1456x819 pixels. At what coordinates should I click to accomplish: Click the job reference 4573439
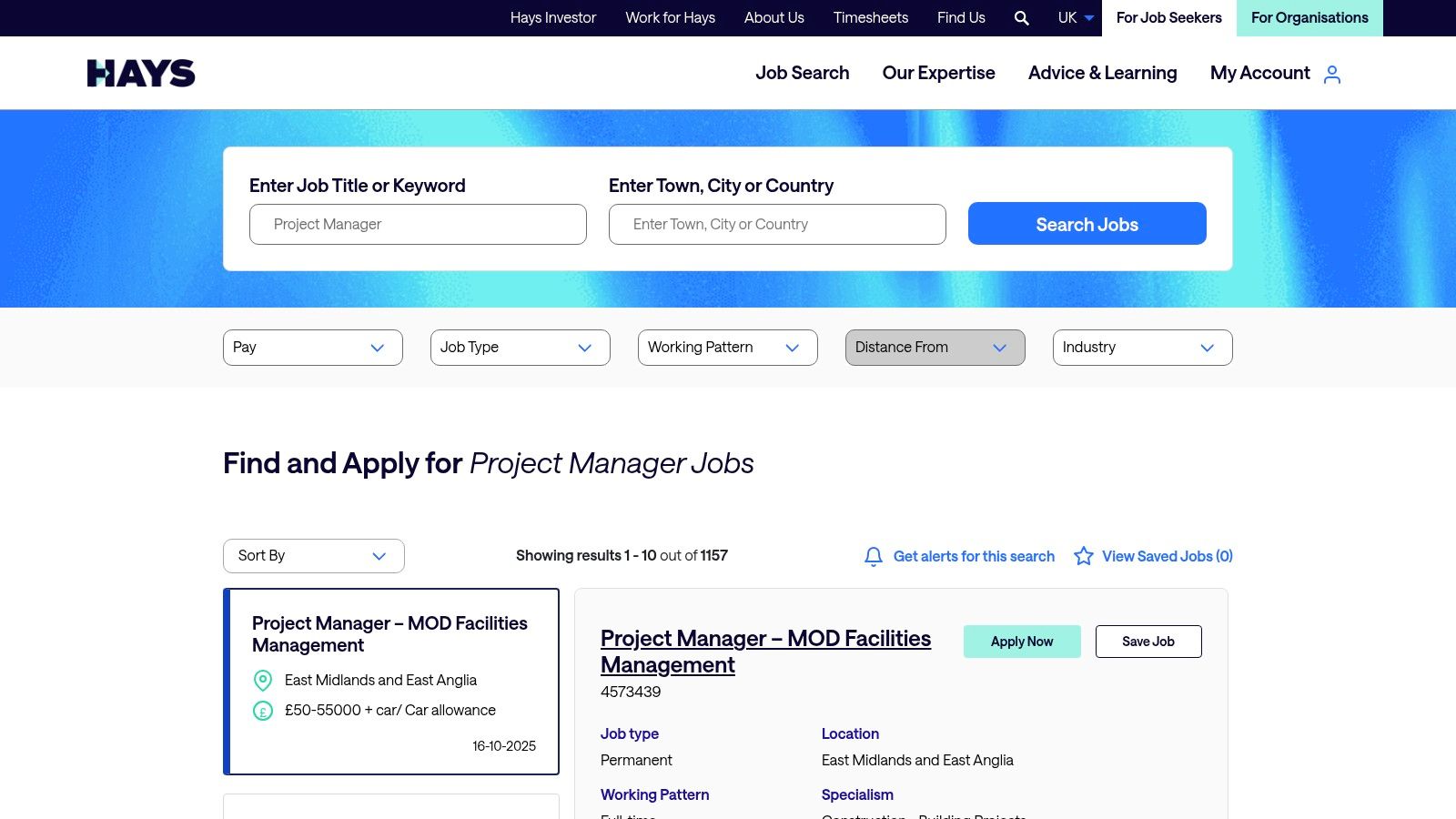631,692
